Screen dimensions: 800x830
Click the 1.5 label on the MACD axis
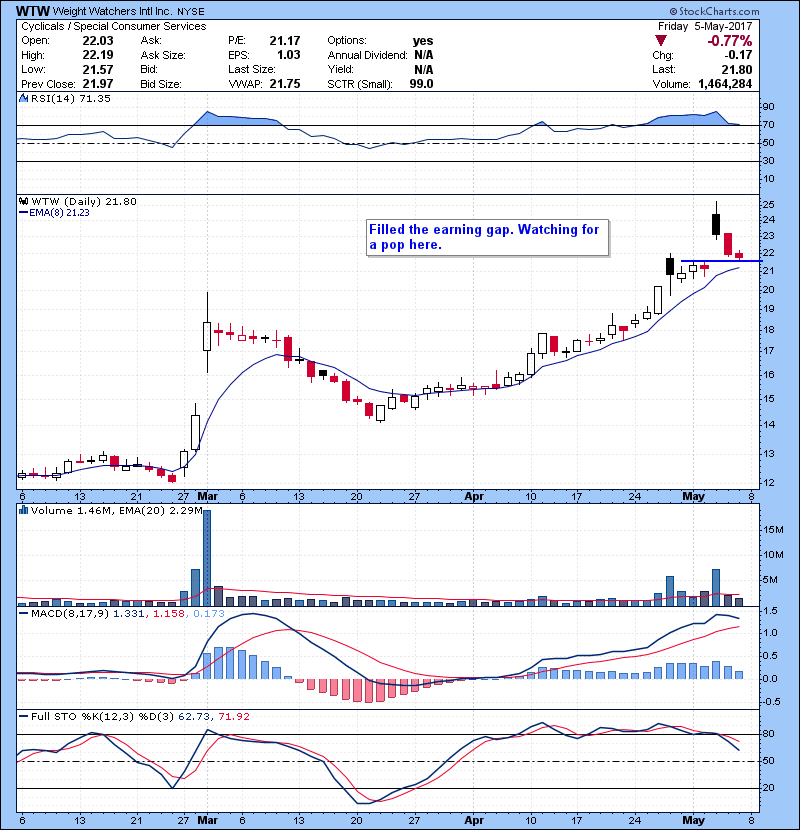point(770,611)
